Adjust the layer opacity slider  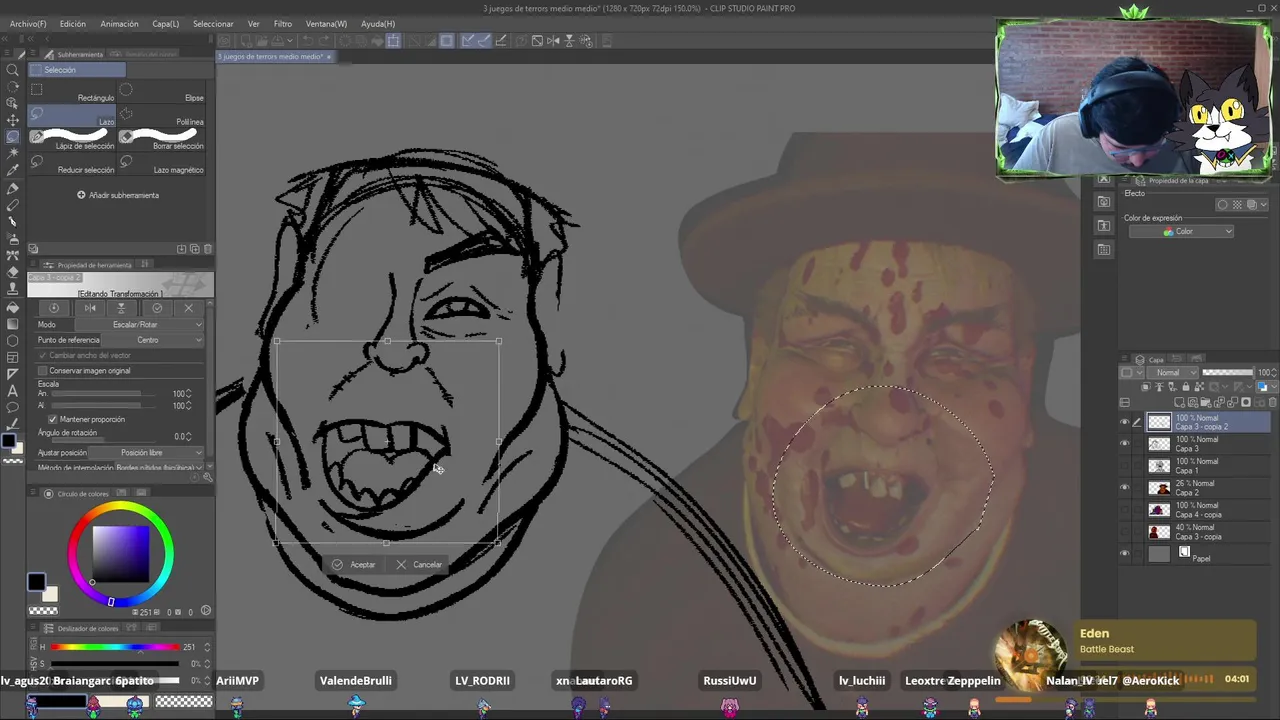(x=1227, y=373)
